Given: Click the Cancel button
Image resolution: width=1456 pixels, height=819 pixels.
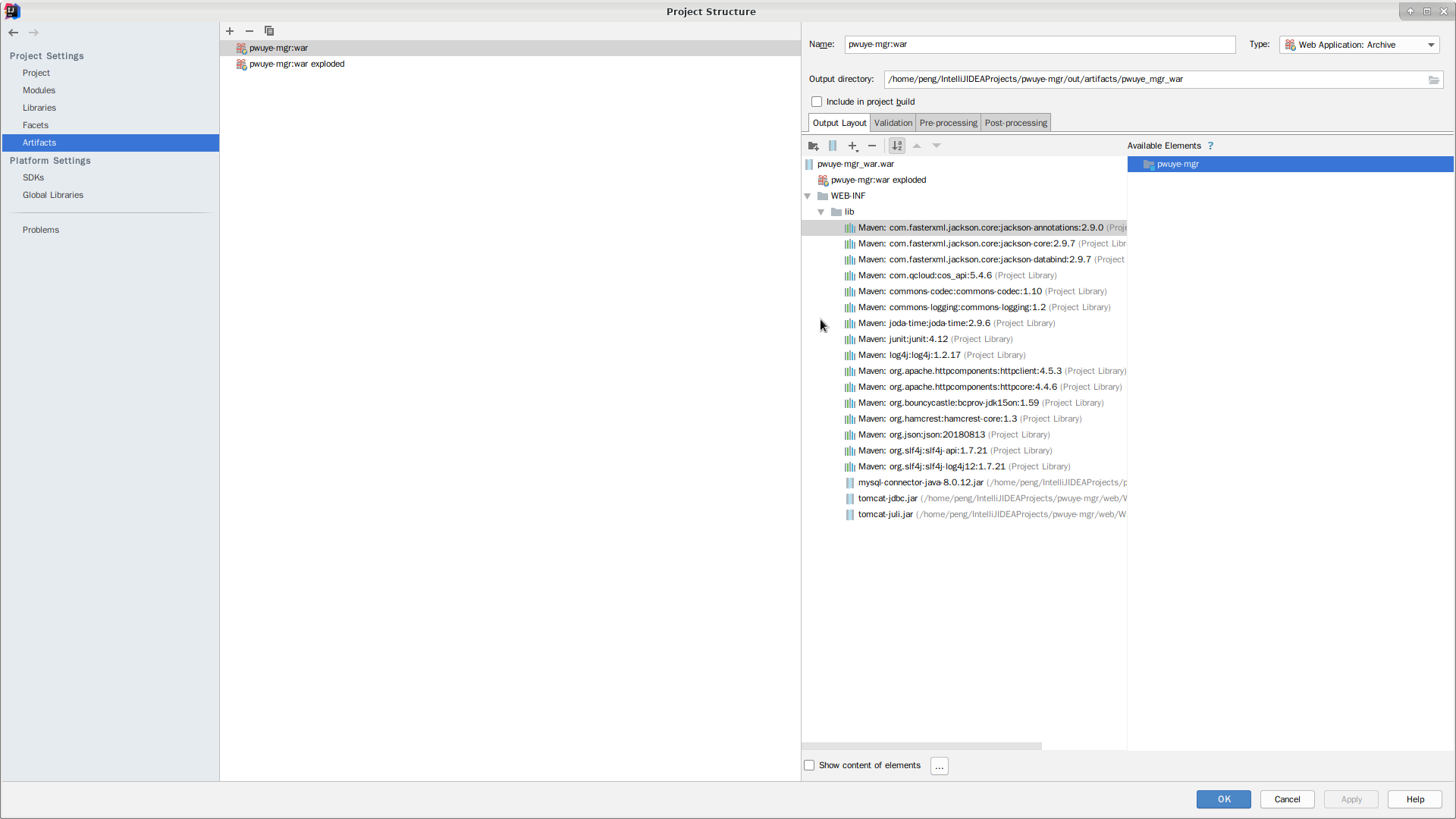Looking at the screenshot, I should coord(1288,799).
